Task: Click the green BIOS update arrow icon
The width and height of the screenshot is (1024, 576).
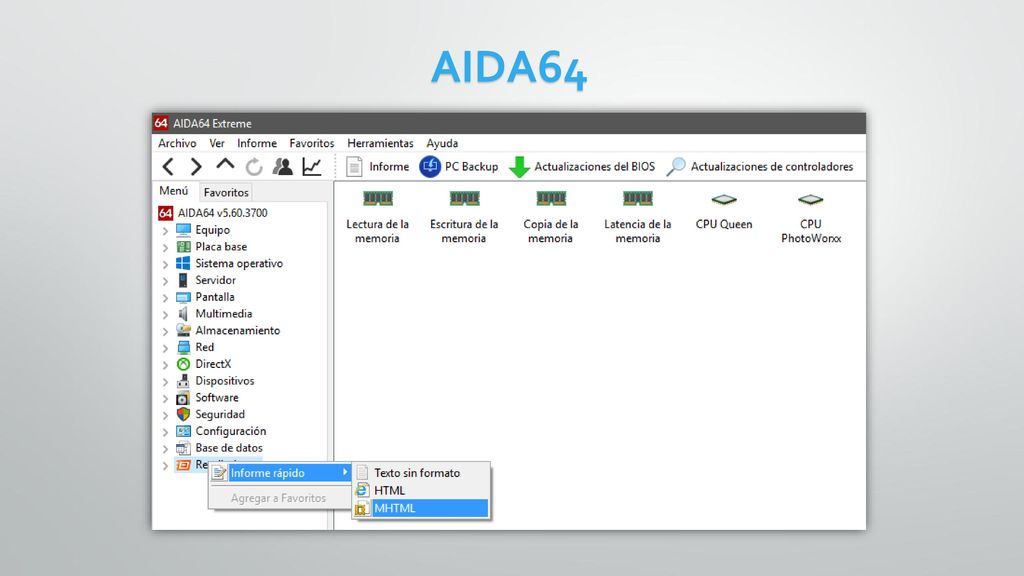Action: 519,167
